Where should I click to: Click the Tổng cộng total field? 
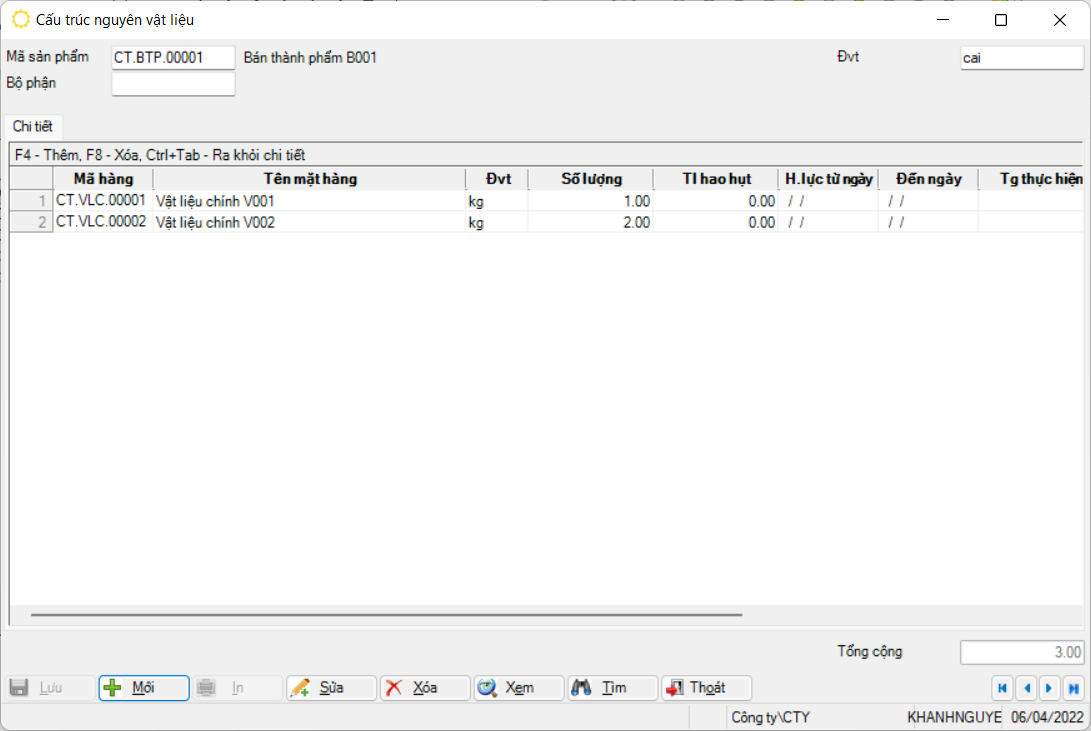[x=1021, y=653]
